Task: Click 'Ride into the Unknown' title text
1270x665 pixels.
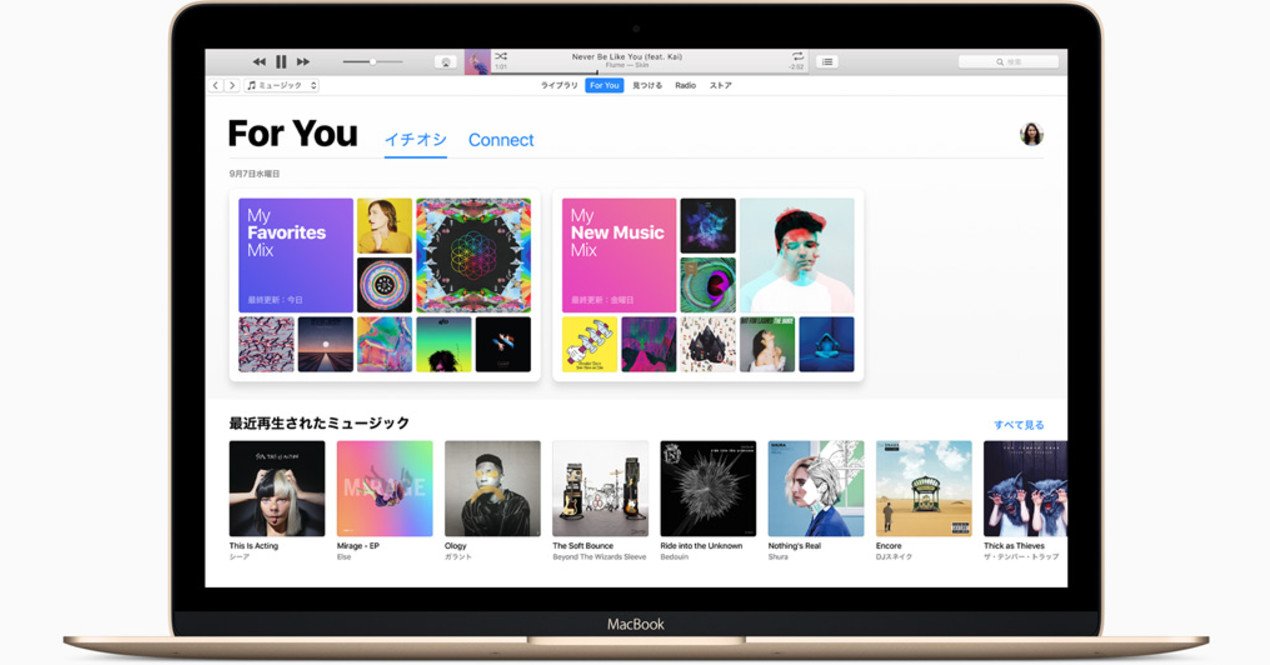Action: [701, 546]
